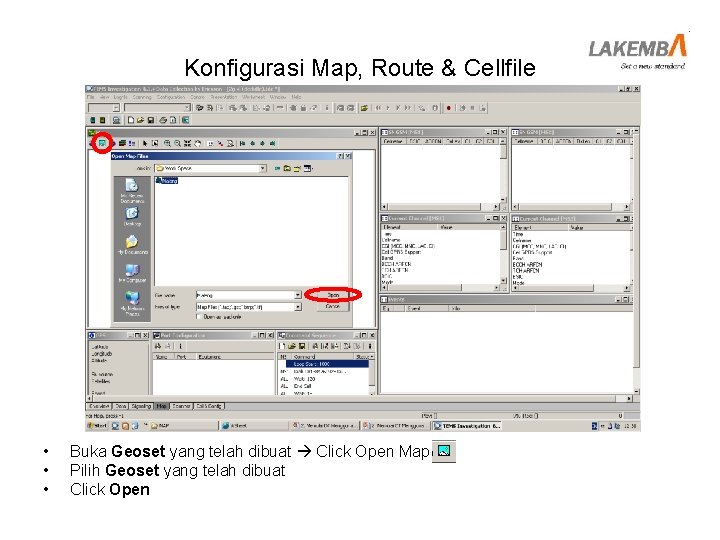Click the Print icon in main toolbar
Screen dimensions: 720x540
click(x=163, y=120)
